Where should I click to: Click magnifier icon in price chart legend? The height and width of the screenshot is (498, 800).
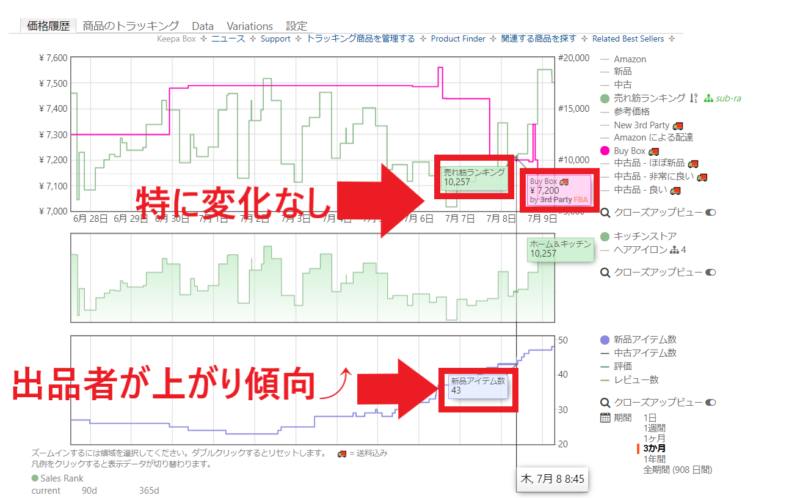(604, 212)
